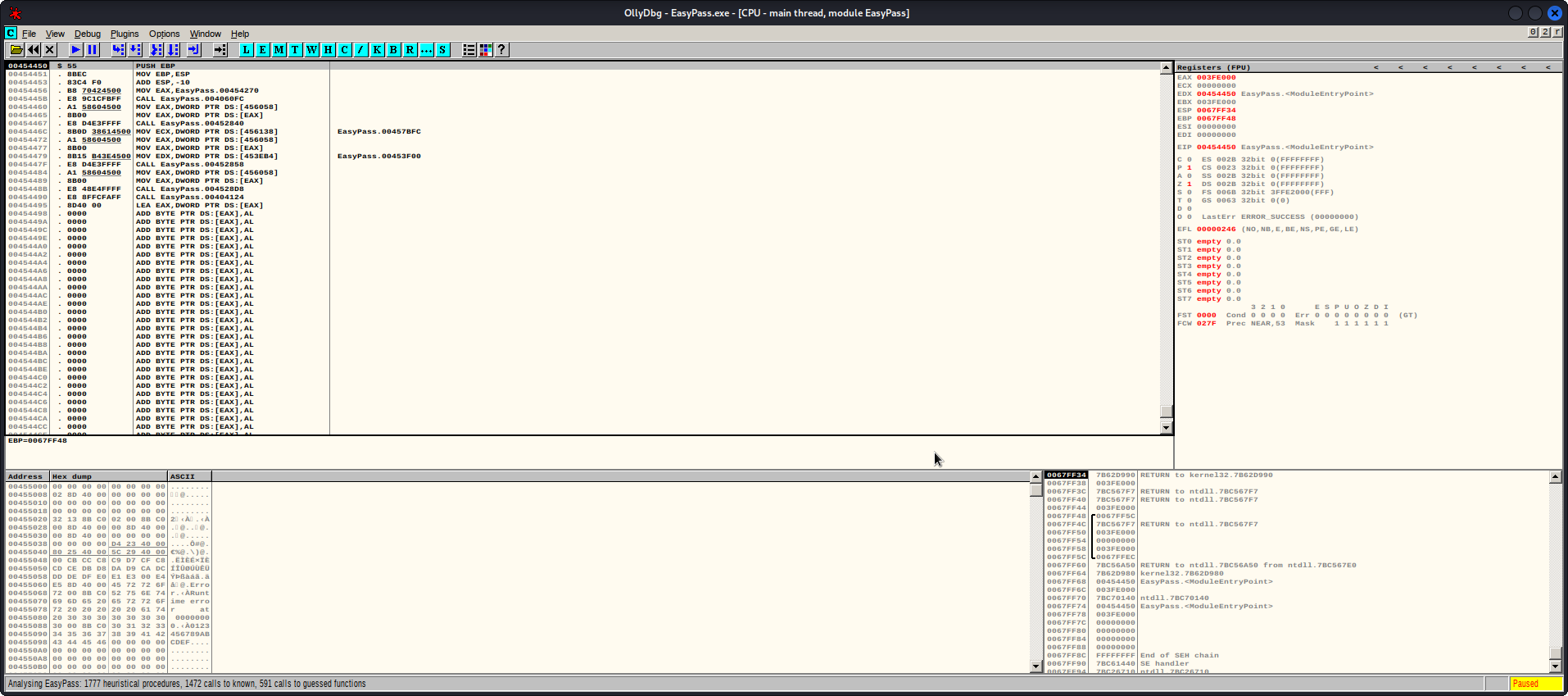Image resolution: width=1568 pixels, height=696 pixels.
Task: Click the rightmost arrow in Registers header
Action: tap(1548, 67)
